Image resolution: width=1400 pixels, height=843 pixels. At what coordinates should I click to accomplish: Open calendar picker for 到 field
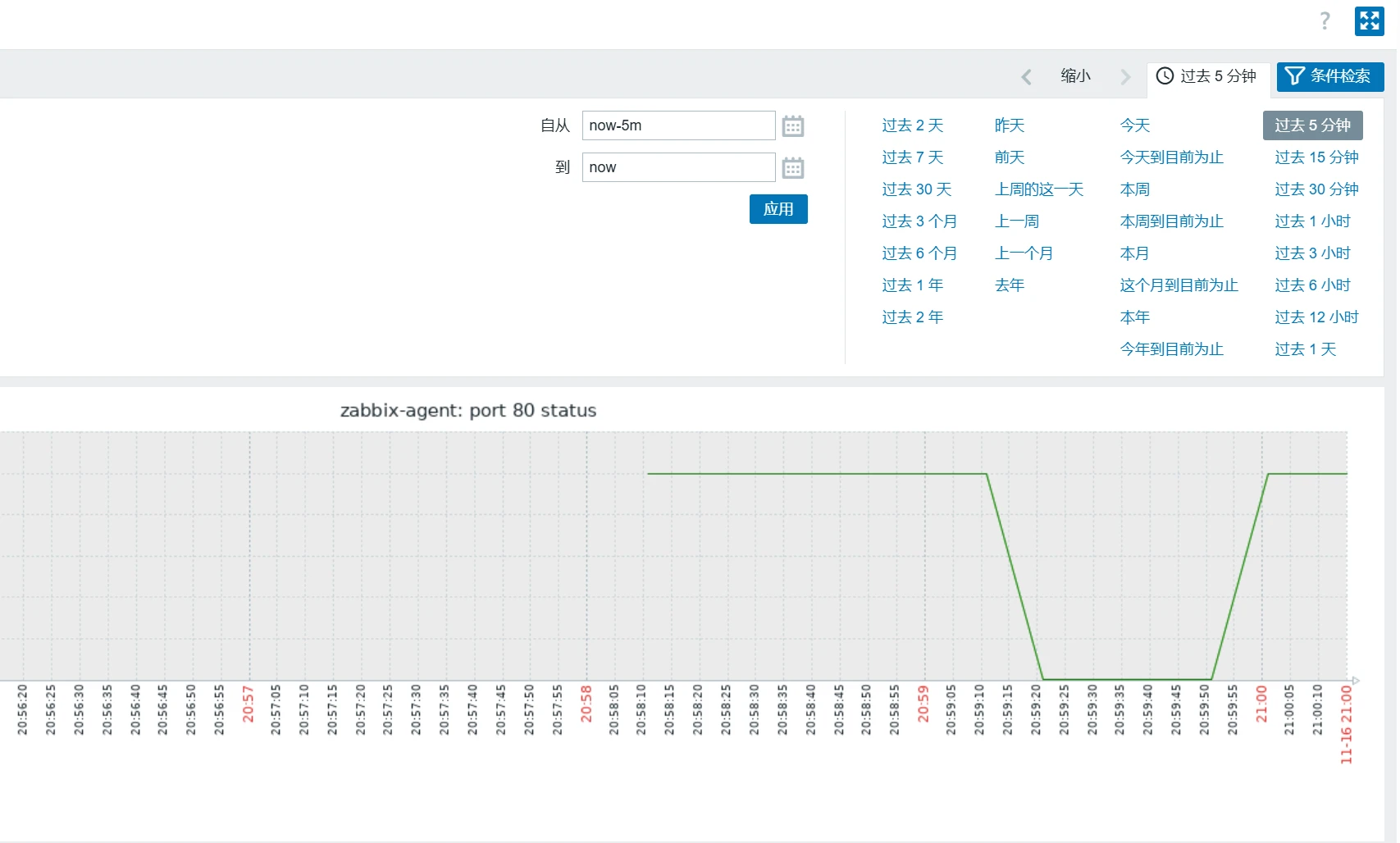[792, 168]
